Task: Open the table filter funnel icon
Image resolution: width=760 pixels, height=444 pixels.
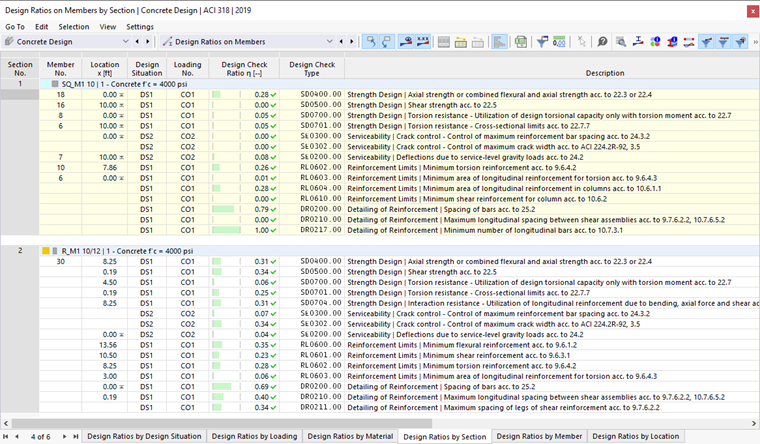Action: click(x=542, y=42)
